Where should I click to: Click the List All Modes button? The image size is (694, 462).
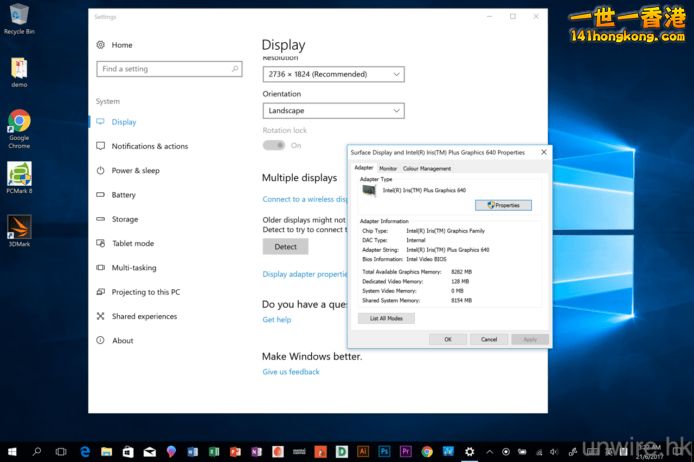point(386,318)
